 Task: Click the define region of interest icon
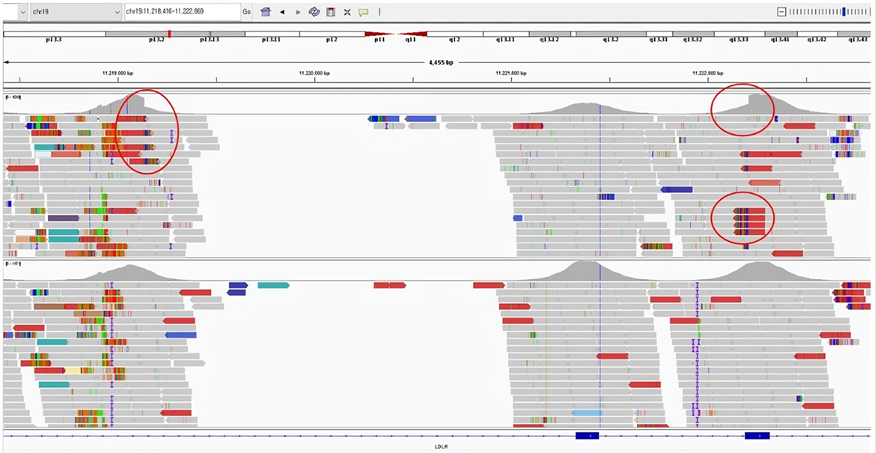(330, 12)
